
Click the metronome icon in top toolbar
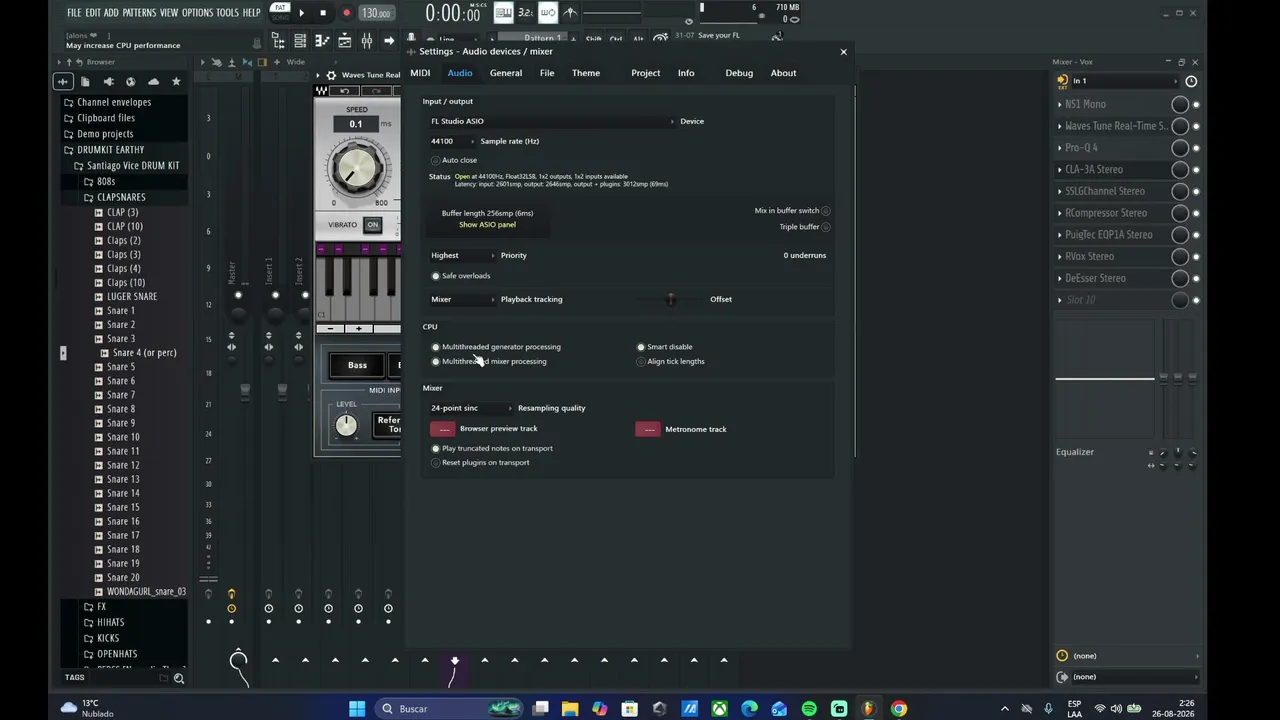[x=570, y=13]
